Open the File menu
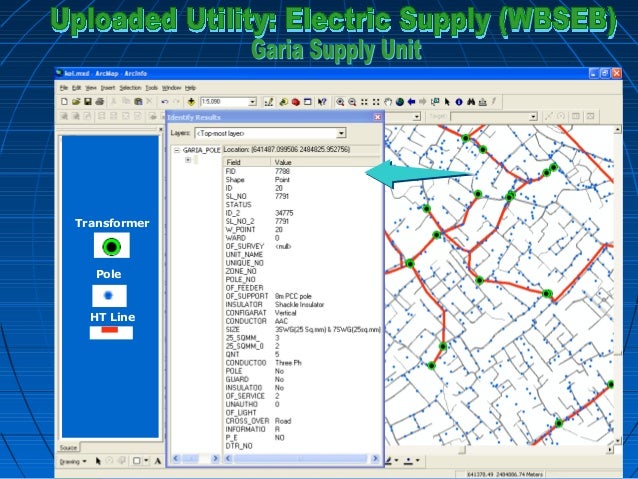 point(64,88)
